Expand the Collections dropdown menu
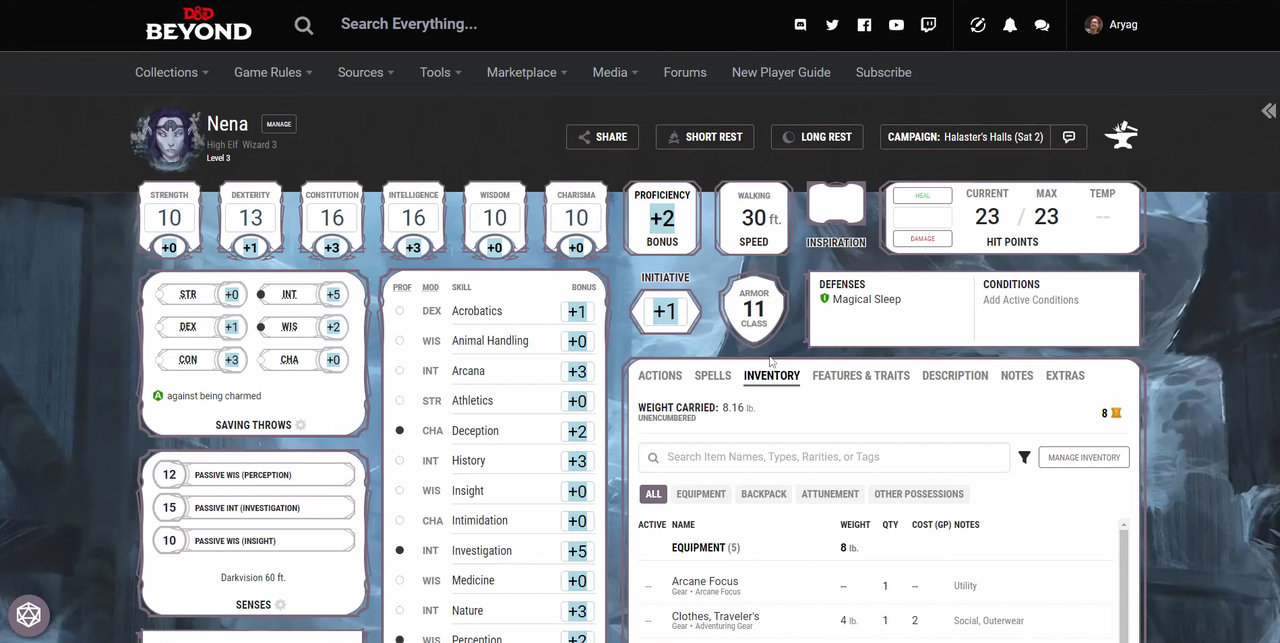Screen dimensions: 1280x643 [x=172, y=72]
